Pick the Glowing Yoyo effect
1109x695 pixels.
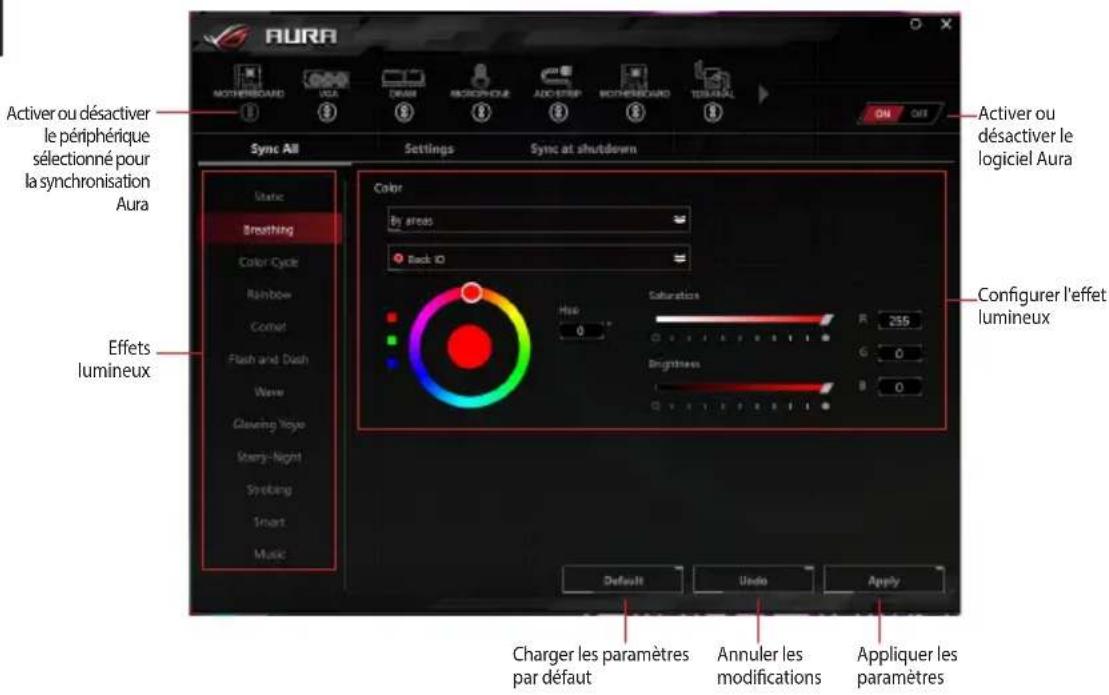pos(269,425)
